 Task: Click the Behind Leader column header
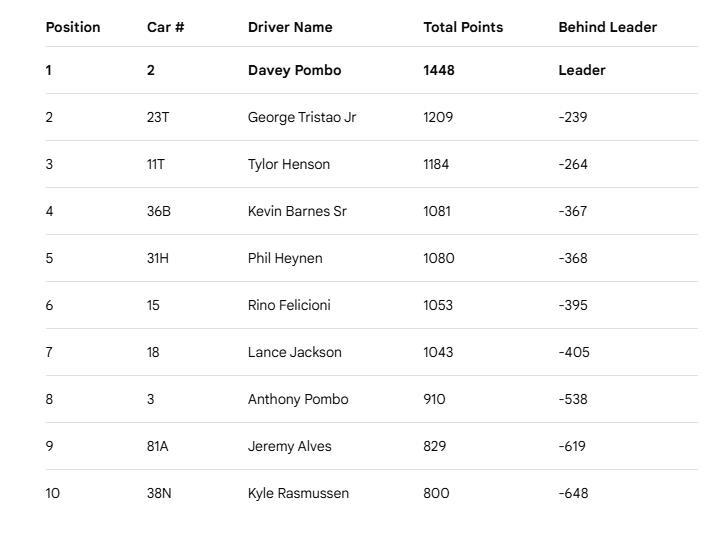pos(607,27)
